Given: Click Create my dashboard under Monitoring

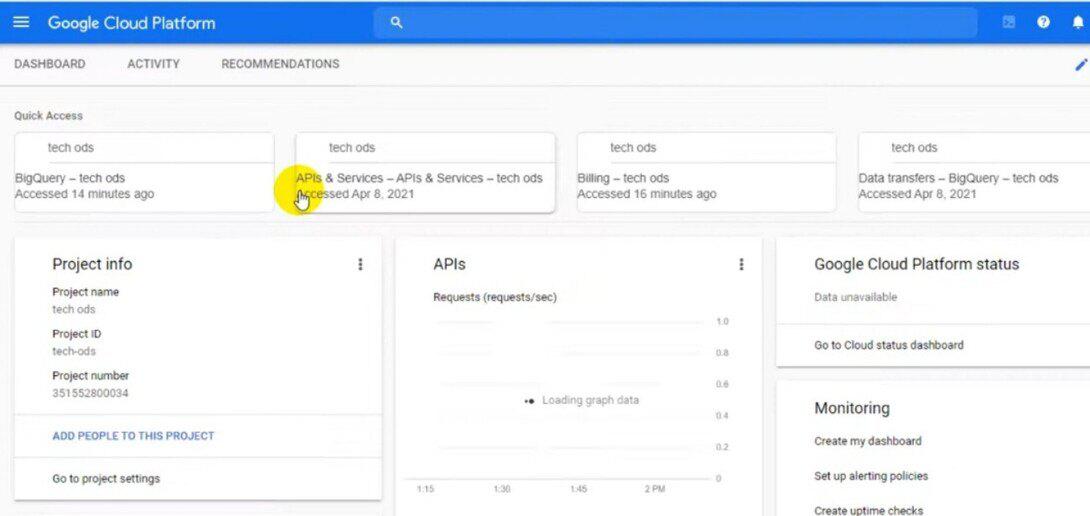Looking at the screenshot, I should (868, 441).
